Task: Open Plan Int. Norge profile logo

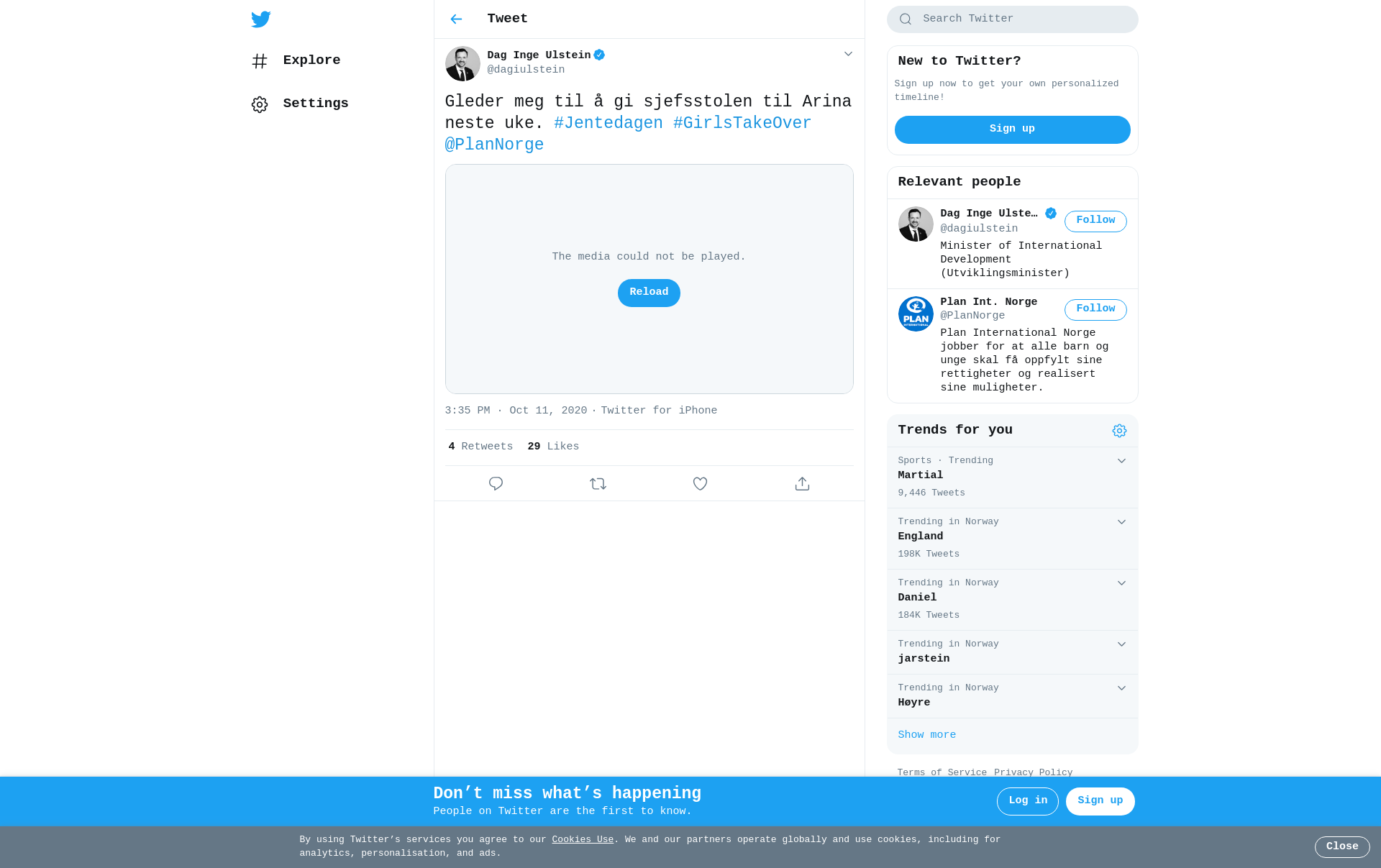Action: pos(916,314)
